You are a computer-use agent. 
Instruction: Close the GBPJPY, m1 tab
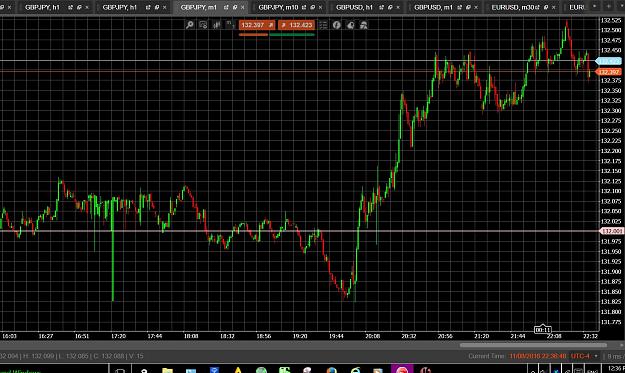[x=242, y=7]
